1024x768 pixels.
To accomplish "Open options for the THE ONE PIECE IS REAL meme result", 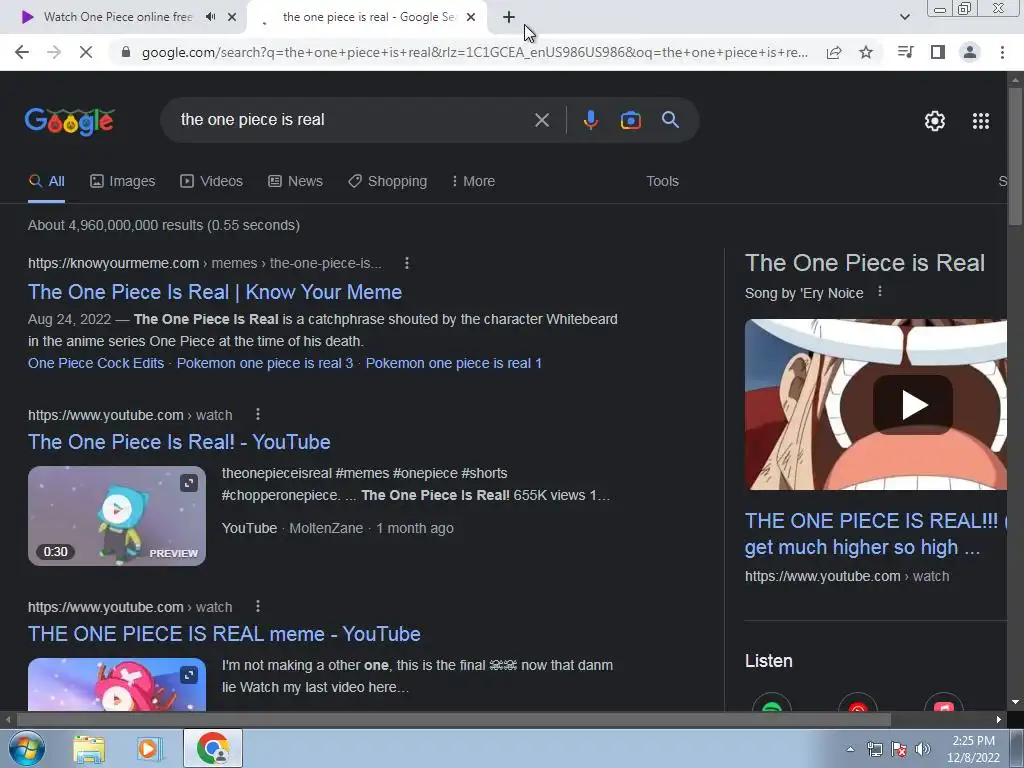I will click(258, 606).
